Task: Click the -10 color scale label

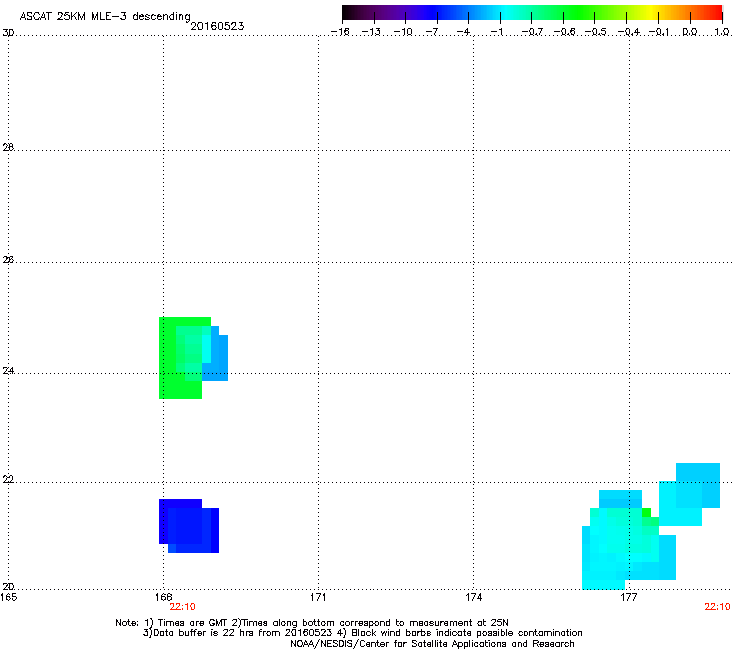Action: pos(403,32)
